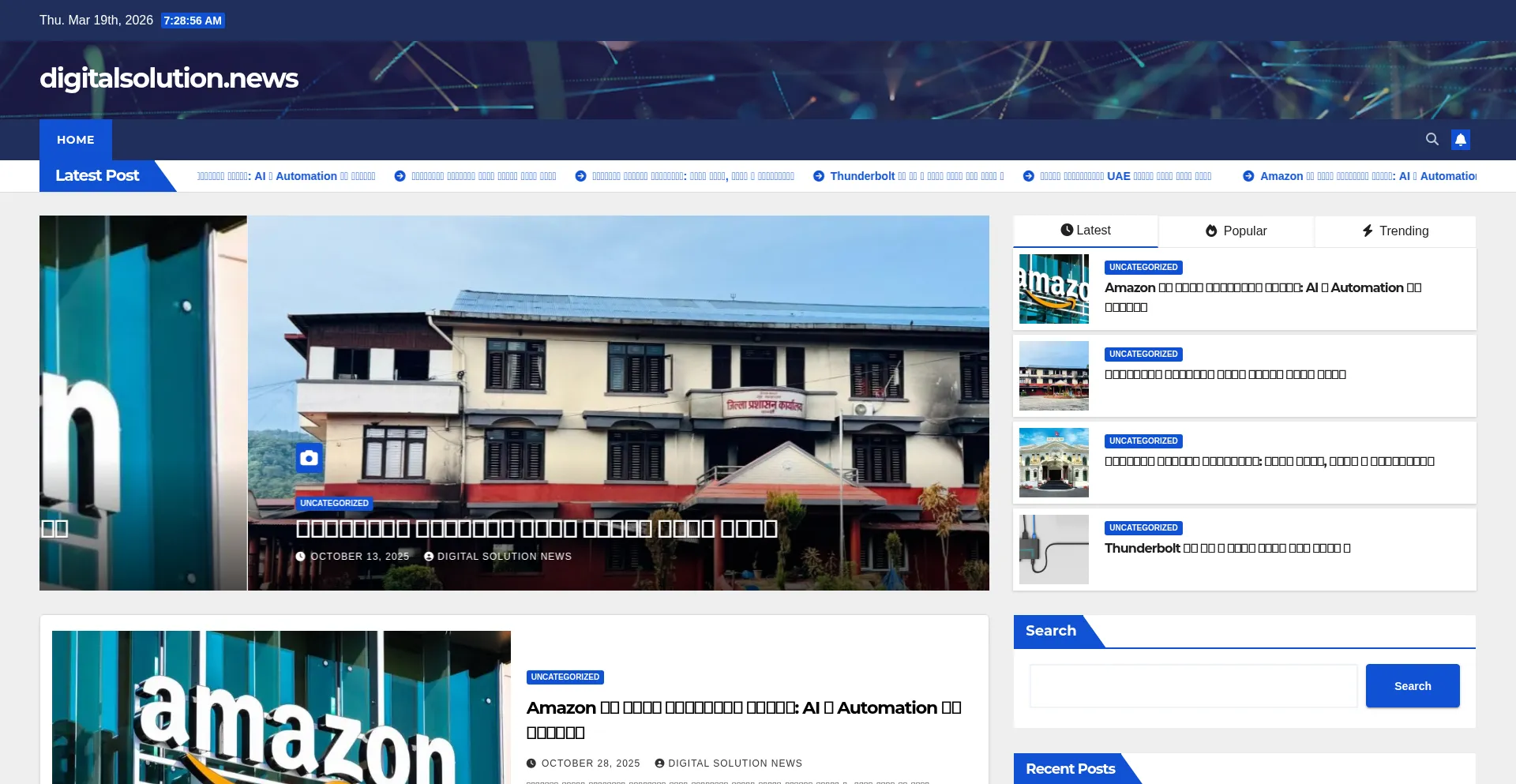Click the Thunderbolt headline in ticker
The width and height of the screenshot is (1516, 784).
(917, 176)
